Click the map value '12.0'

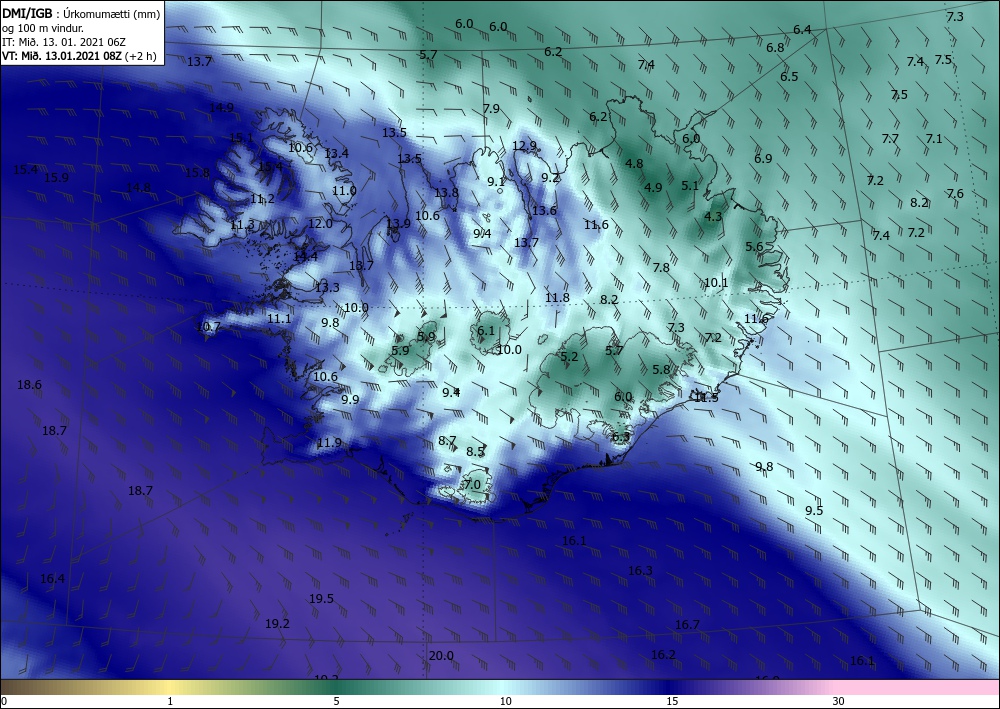point(320,223)
